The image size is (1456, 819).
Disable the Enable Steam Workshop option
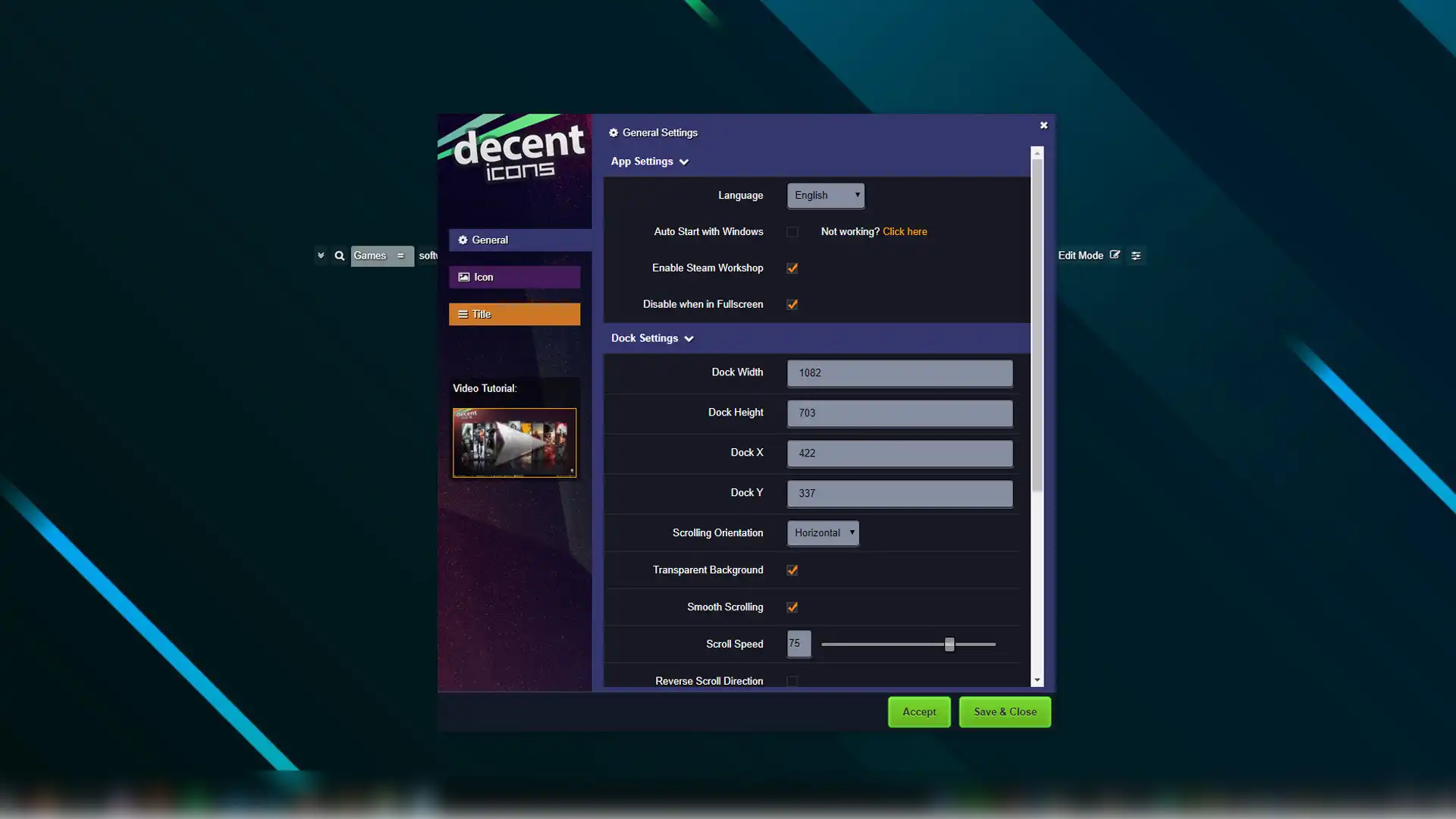tap(792, 268)
